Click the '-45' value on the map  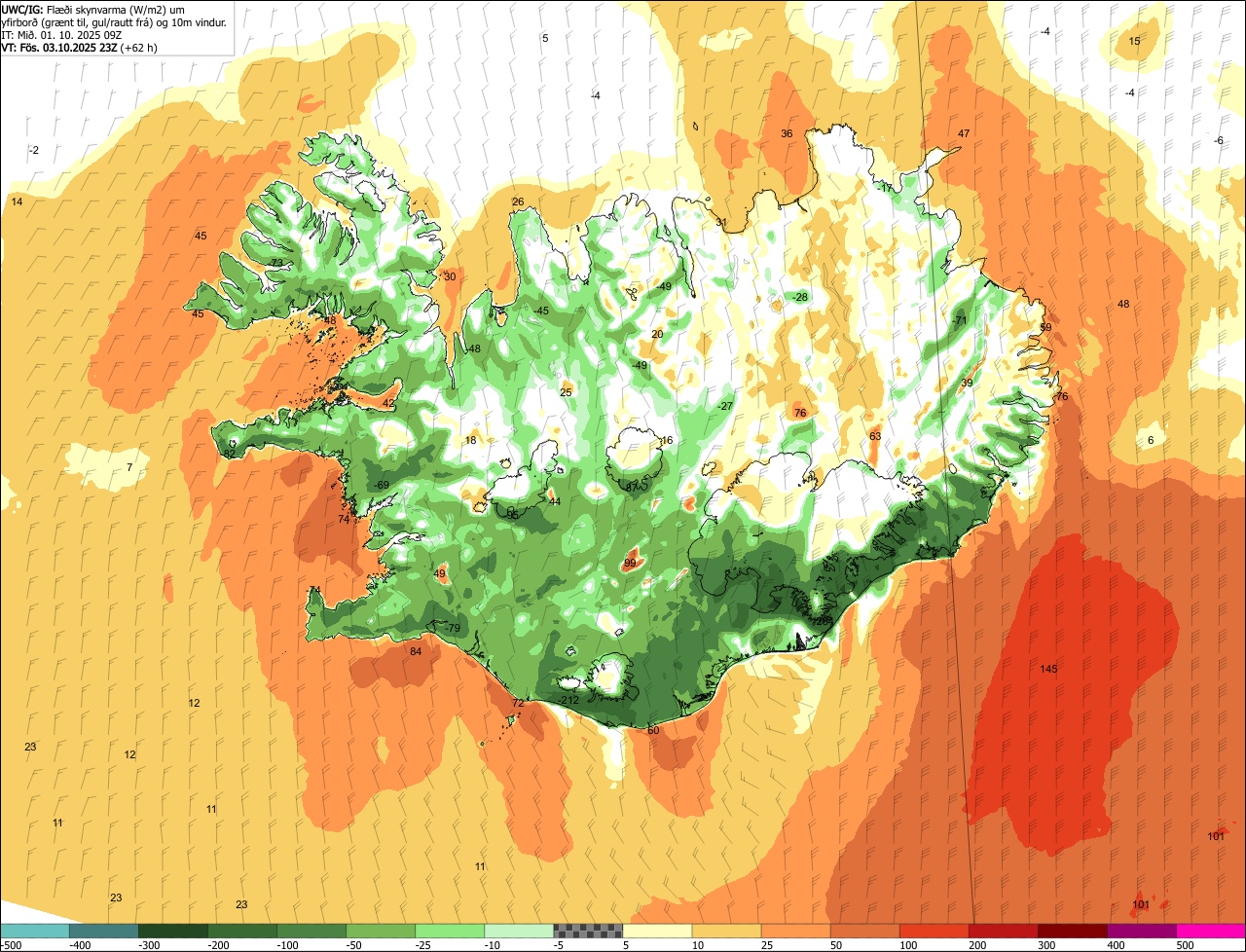coord(541,311)
